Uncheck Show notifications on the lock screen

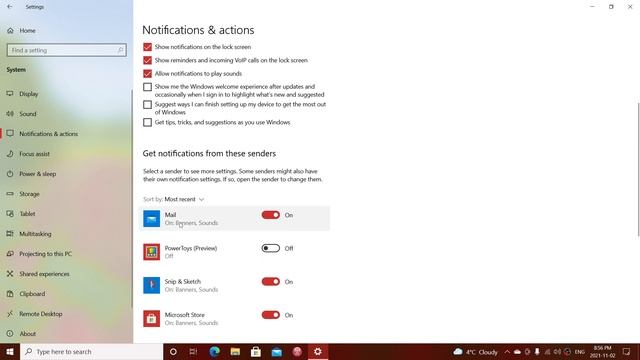(x=147, y=47)
